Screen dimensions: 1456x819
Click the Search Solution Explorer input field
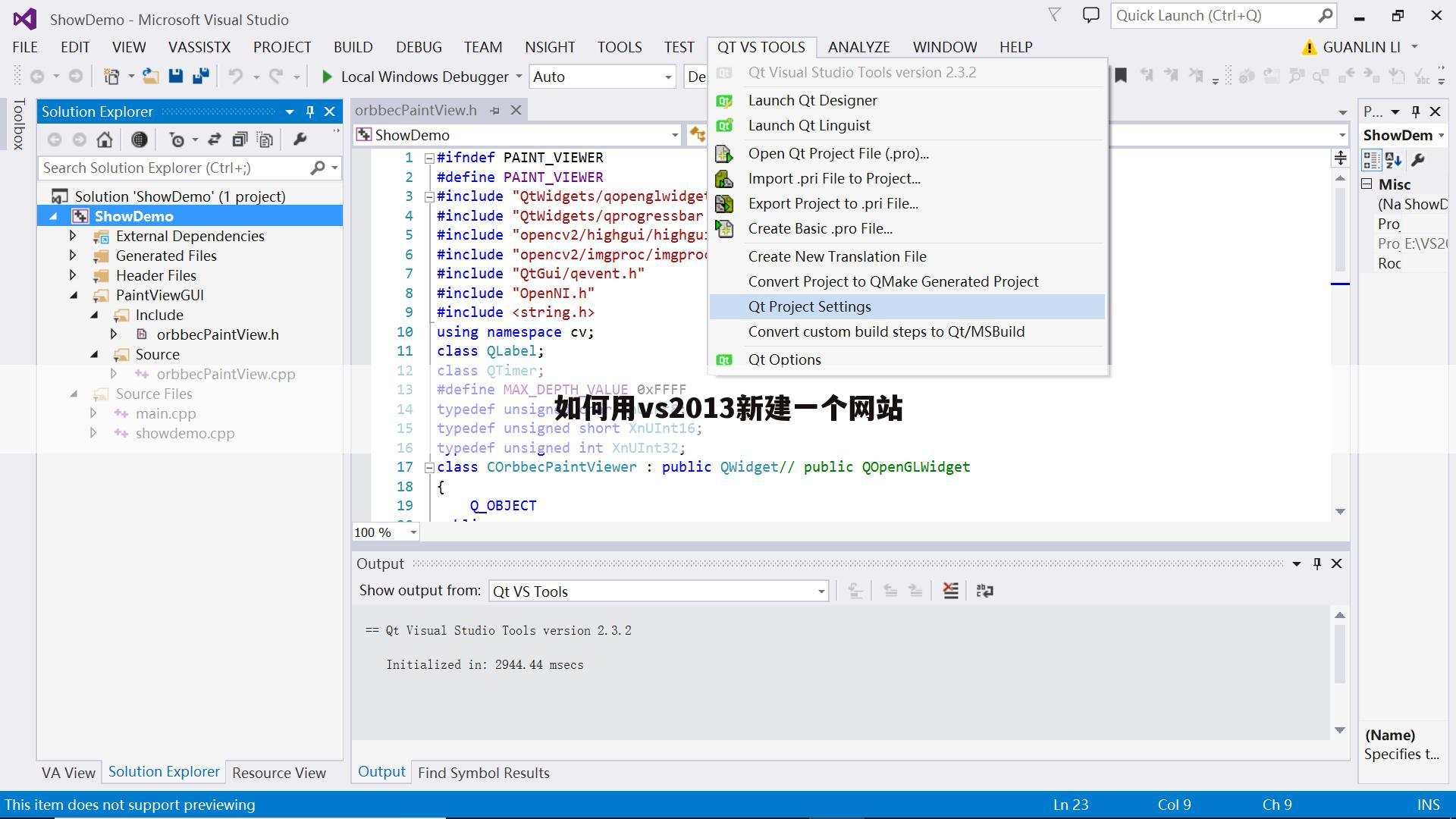click(x=174, y=168)
